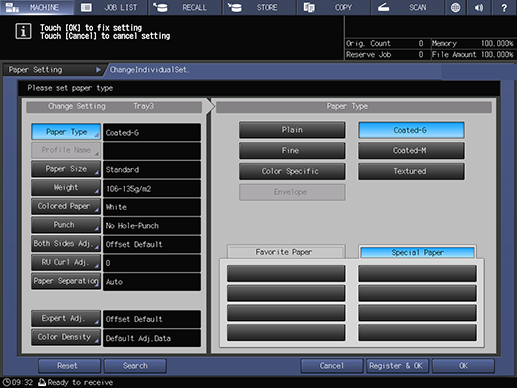The image size is (517, 388).
Task: Open the STORE function
Action: click(x=259, y=7)
